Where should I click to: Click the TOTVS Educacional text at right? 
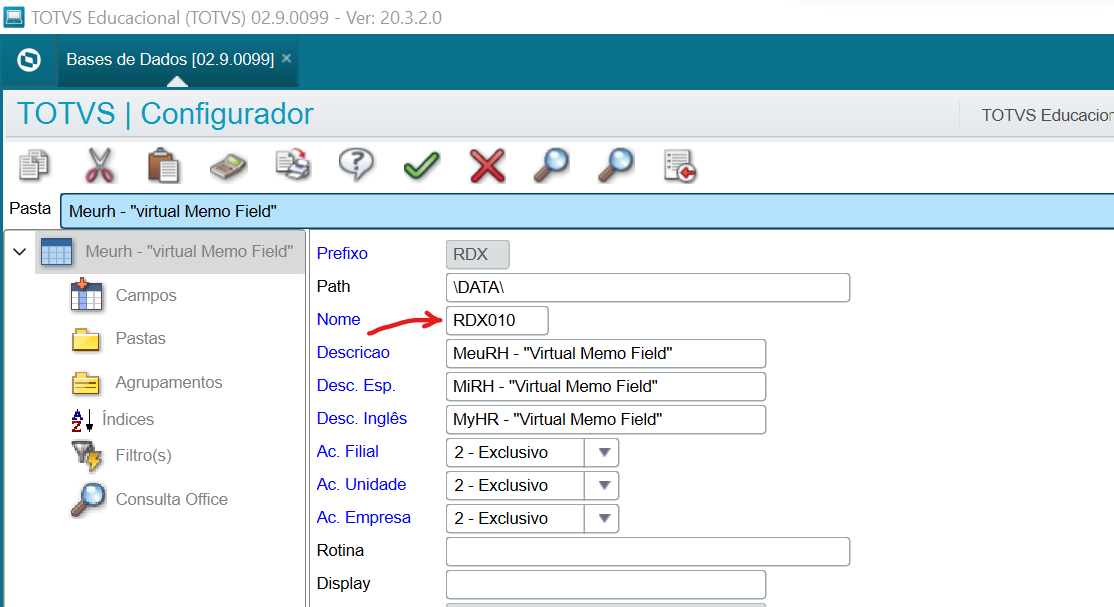pyautogui.click(x=1047, y=115)
